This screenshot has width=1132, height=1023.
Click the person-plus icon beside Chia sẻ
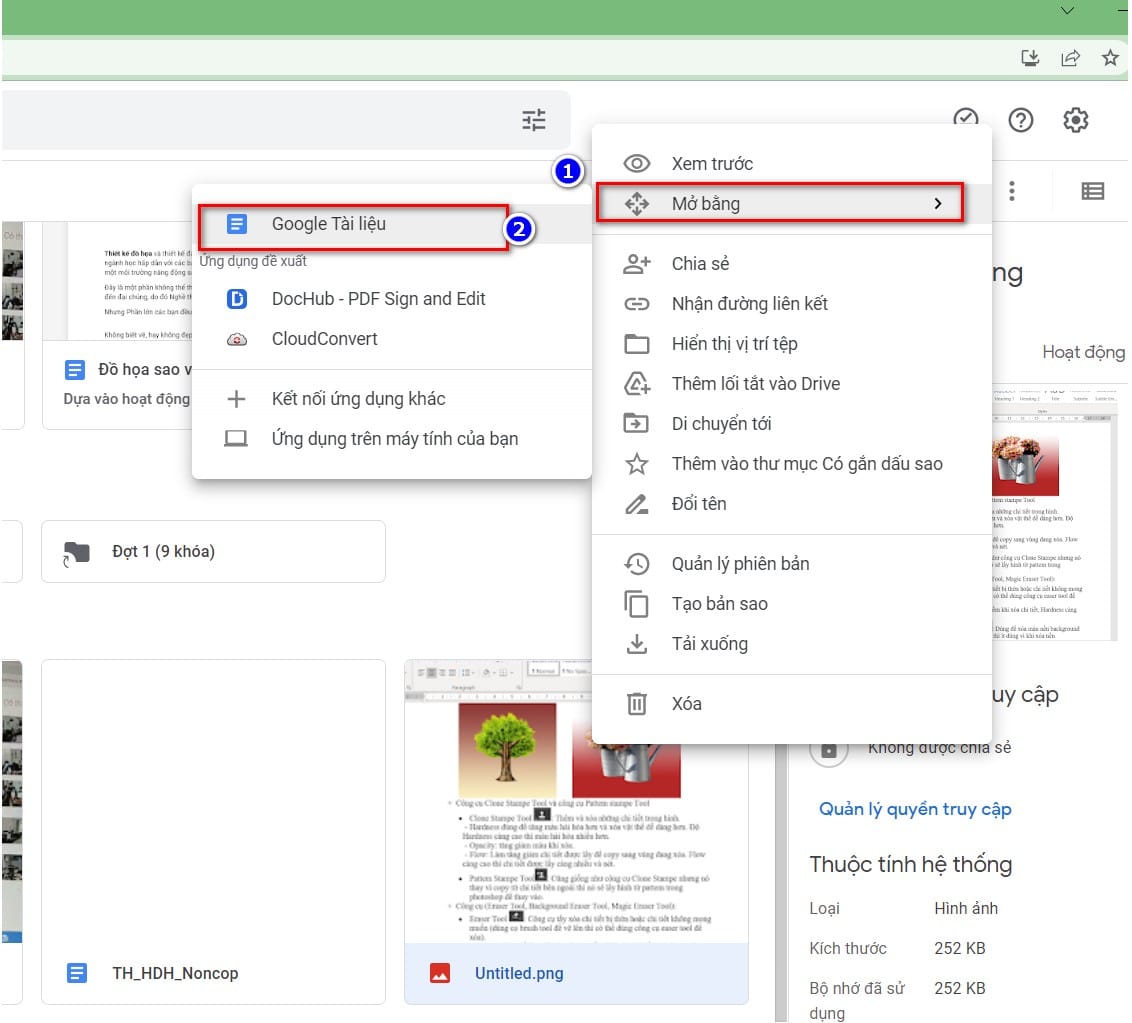click(636, 264)
